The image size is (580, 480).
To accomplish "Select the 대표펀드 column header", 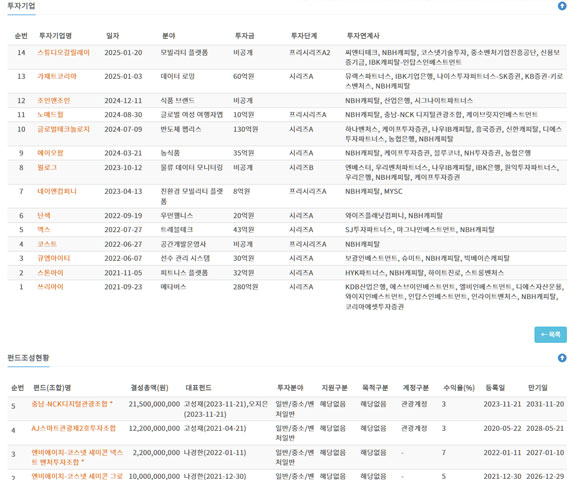I will pyautogui.click(x=198, y=388).
